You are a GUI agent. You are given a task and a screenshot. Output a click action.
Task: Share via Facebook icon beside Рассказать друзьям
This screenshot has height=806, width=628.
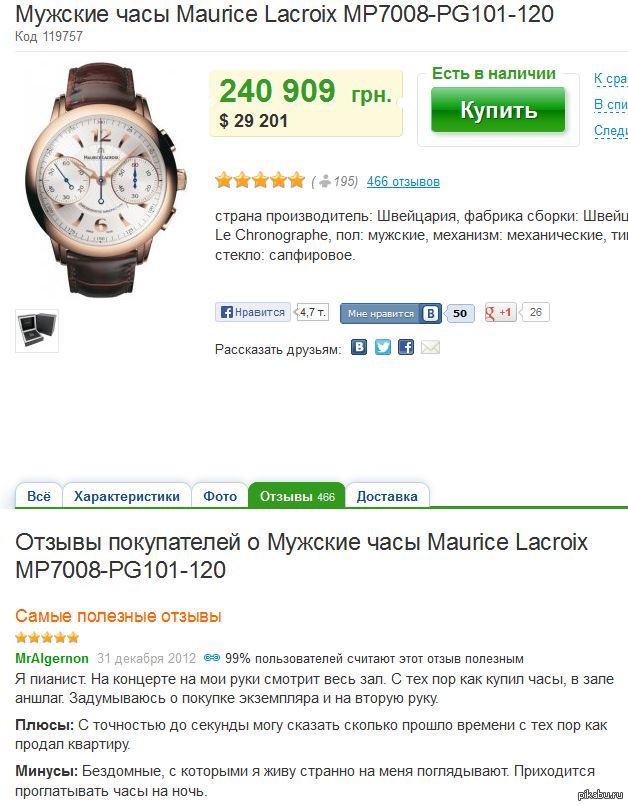point(405,348)
